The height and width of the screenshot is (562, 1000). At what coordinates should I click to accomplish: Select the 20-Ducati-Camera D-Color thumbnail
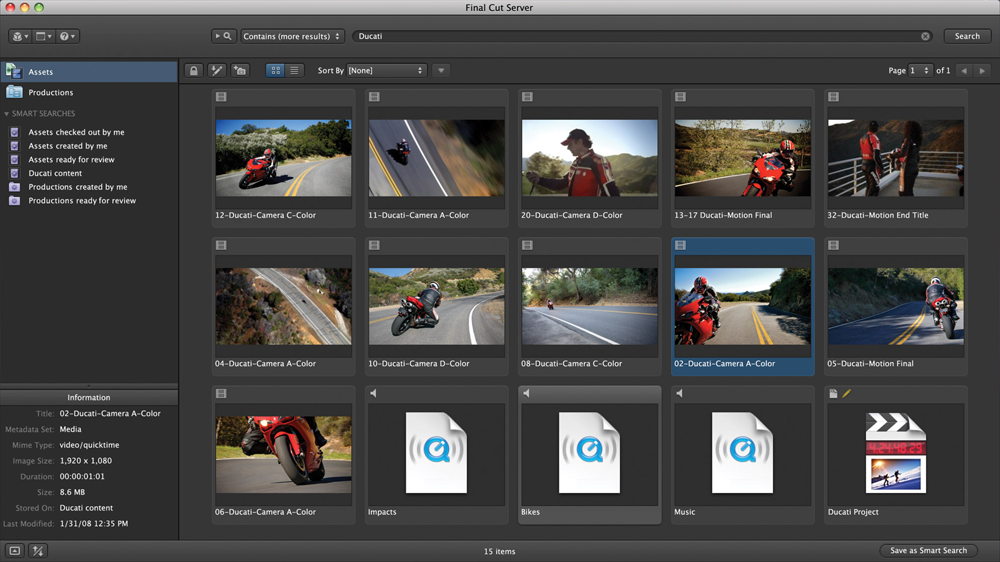[589, 158]
